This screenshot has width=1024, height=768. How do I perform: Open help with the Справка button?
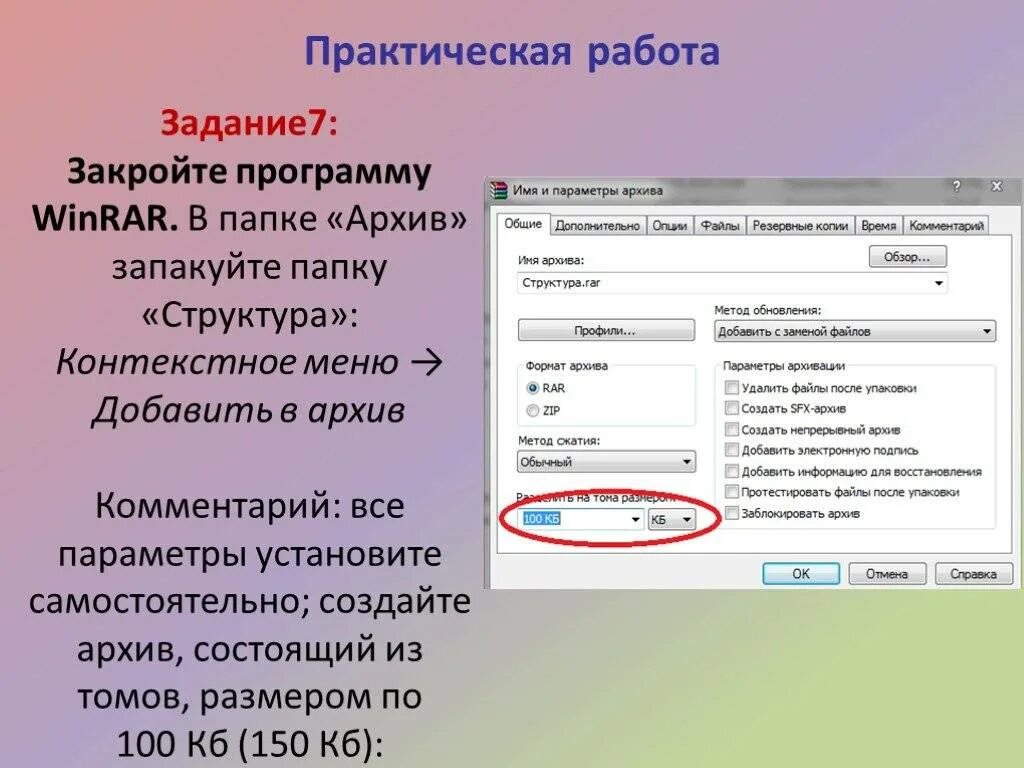click(x=973, y=573)
